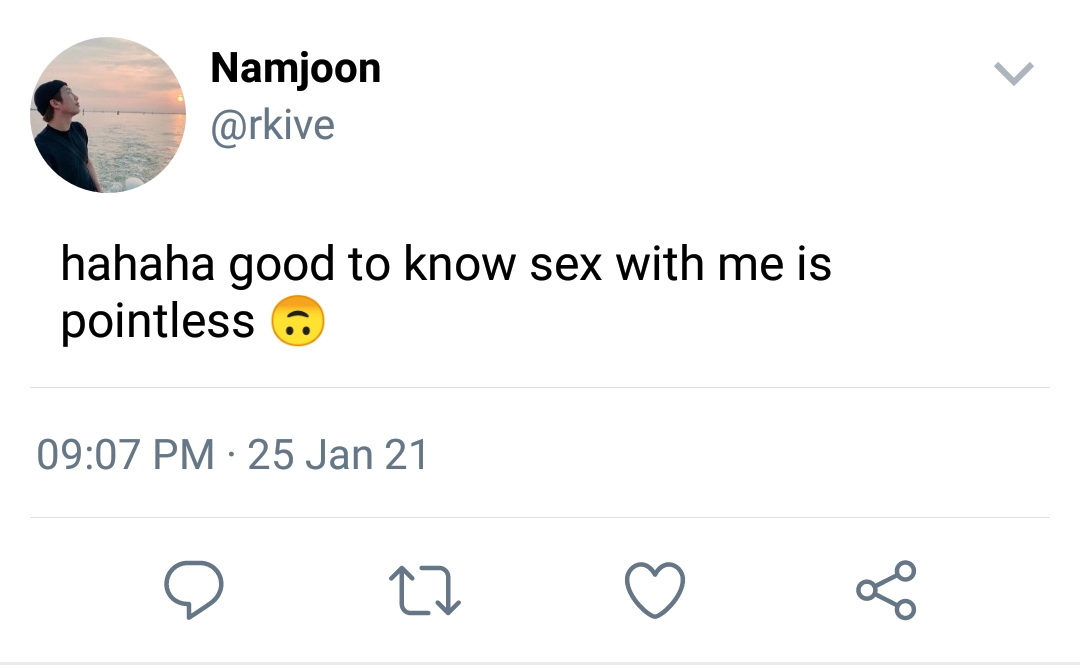
Task: Open the @rkive handle link
Action: [x=271, y=126]
